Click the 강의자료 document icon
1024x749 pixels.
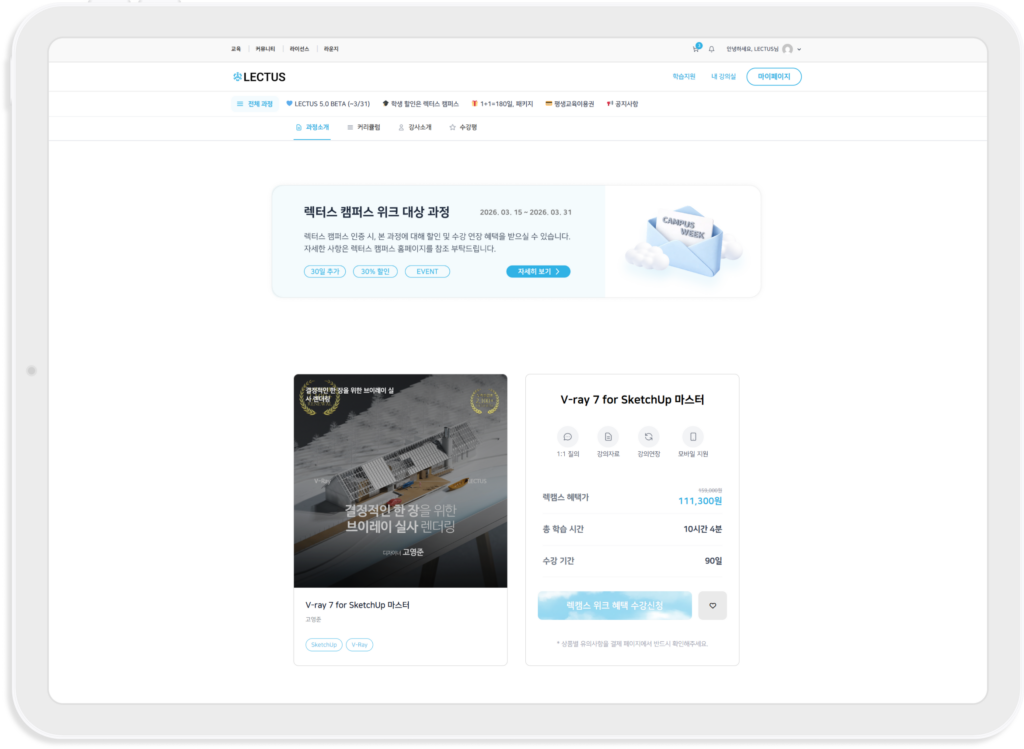(608, 437)
